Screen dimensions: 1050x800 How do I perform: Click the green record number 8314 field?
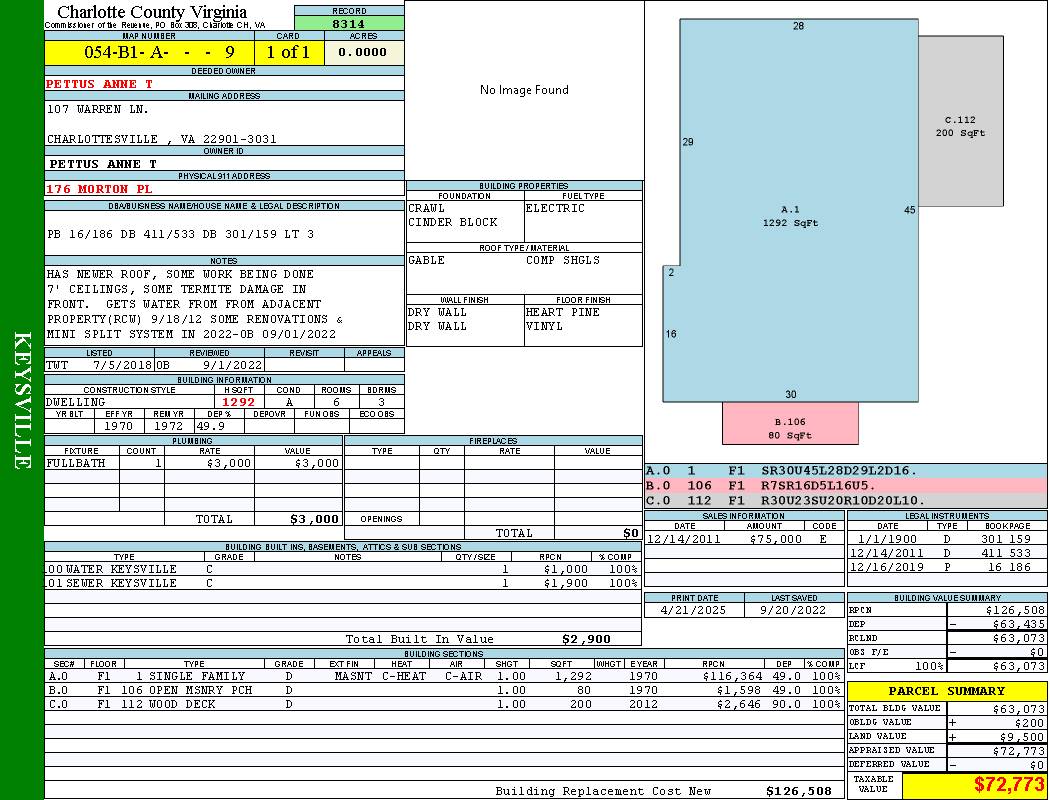tap(348, 23)
